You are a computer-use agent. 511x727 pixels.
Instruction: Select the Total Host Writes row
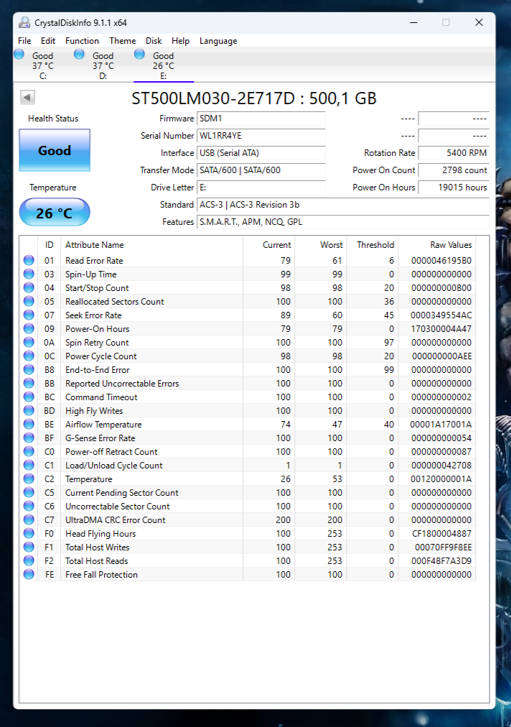(249, 547)
